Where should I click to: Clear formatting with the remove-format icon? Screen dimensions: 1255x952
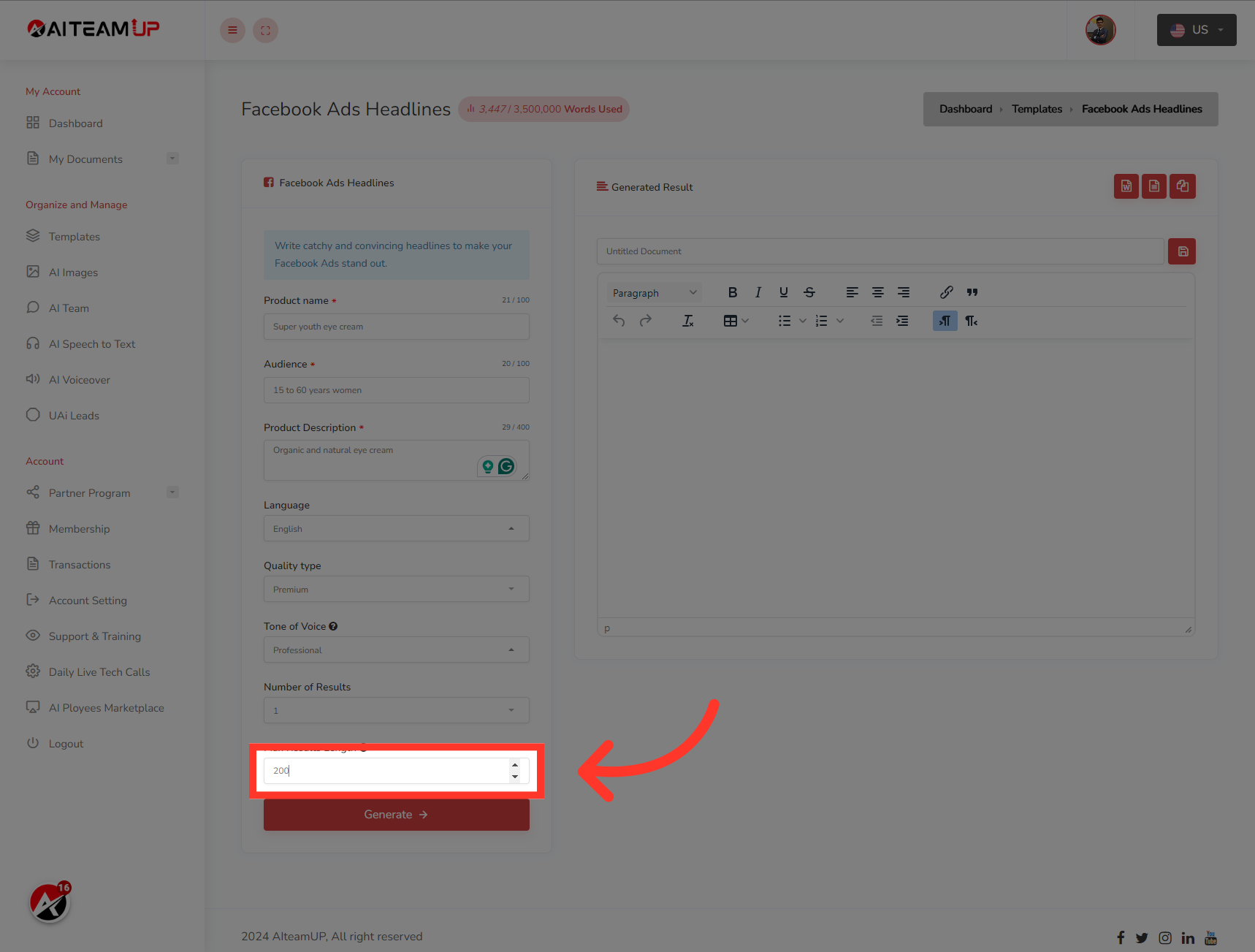tap(687, 320)
